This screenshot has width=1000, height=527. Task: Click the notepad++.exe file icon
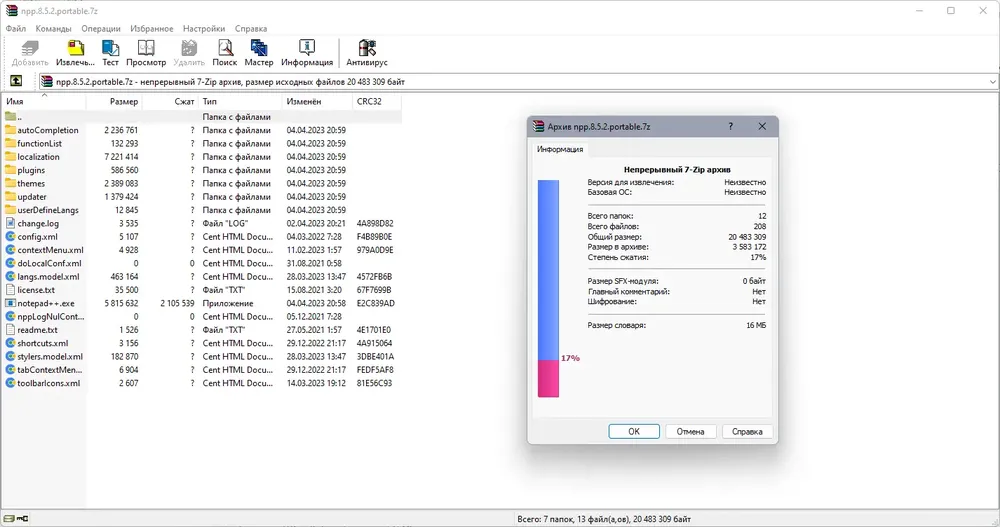pyautogui.click(x=10, y=303)
